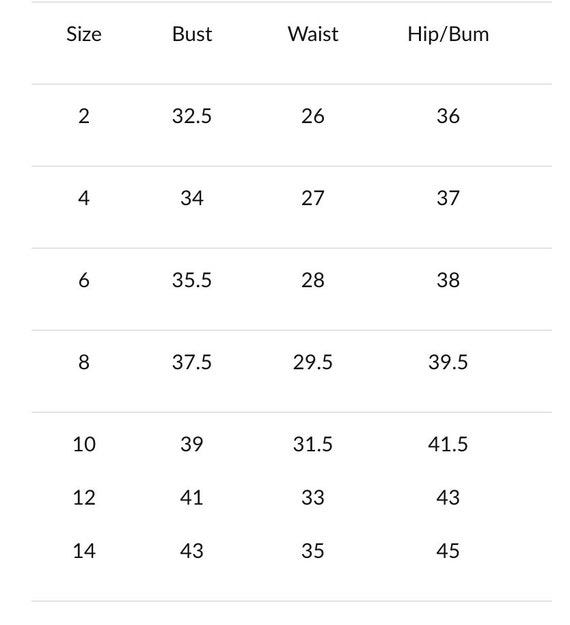Screen dimensions: 570x625
Task: Select size 6 row label
Action: 84,280
